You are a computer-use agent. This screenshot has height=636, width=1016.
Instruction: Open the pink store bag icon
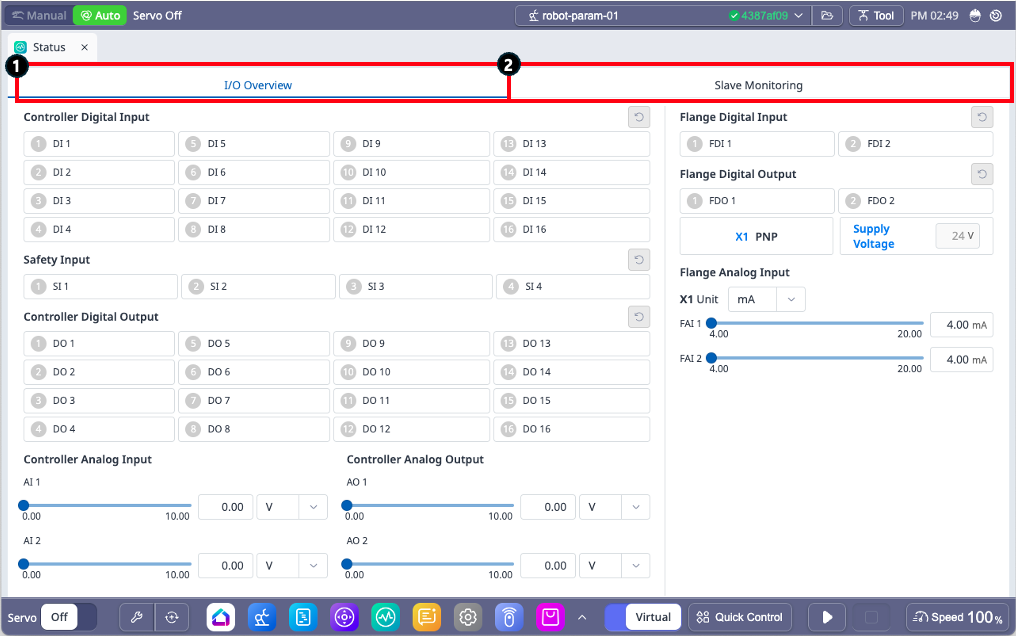point(549,617)
